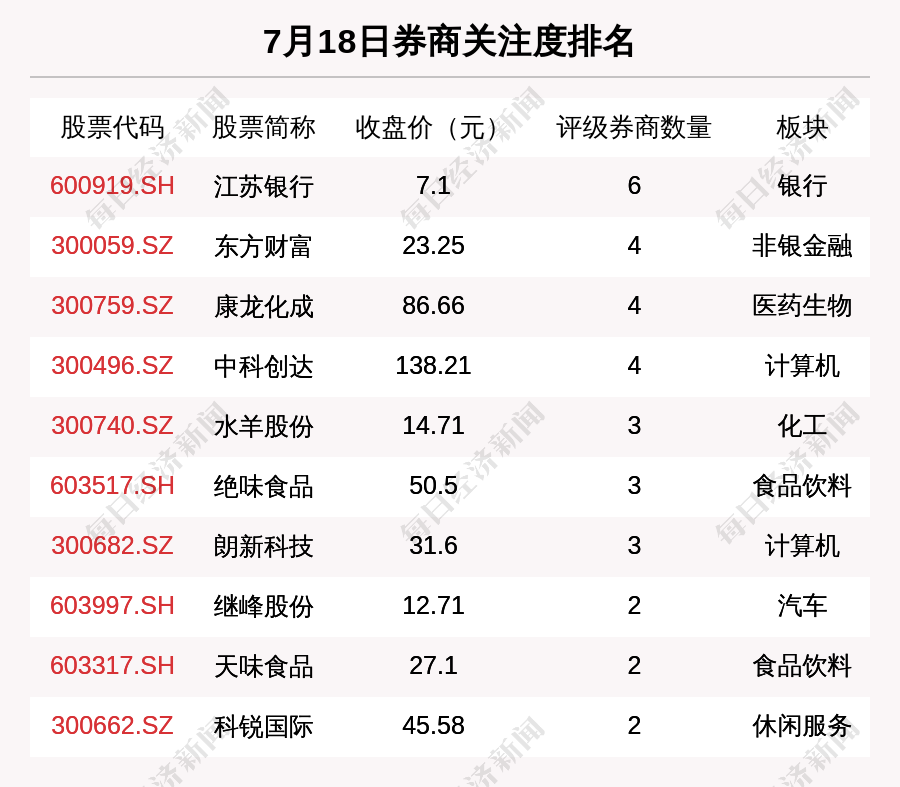Click the 股票代码 column header
This screenshot has height=787, width=900.
click(x=112, y=127)
